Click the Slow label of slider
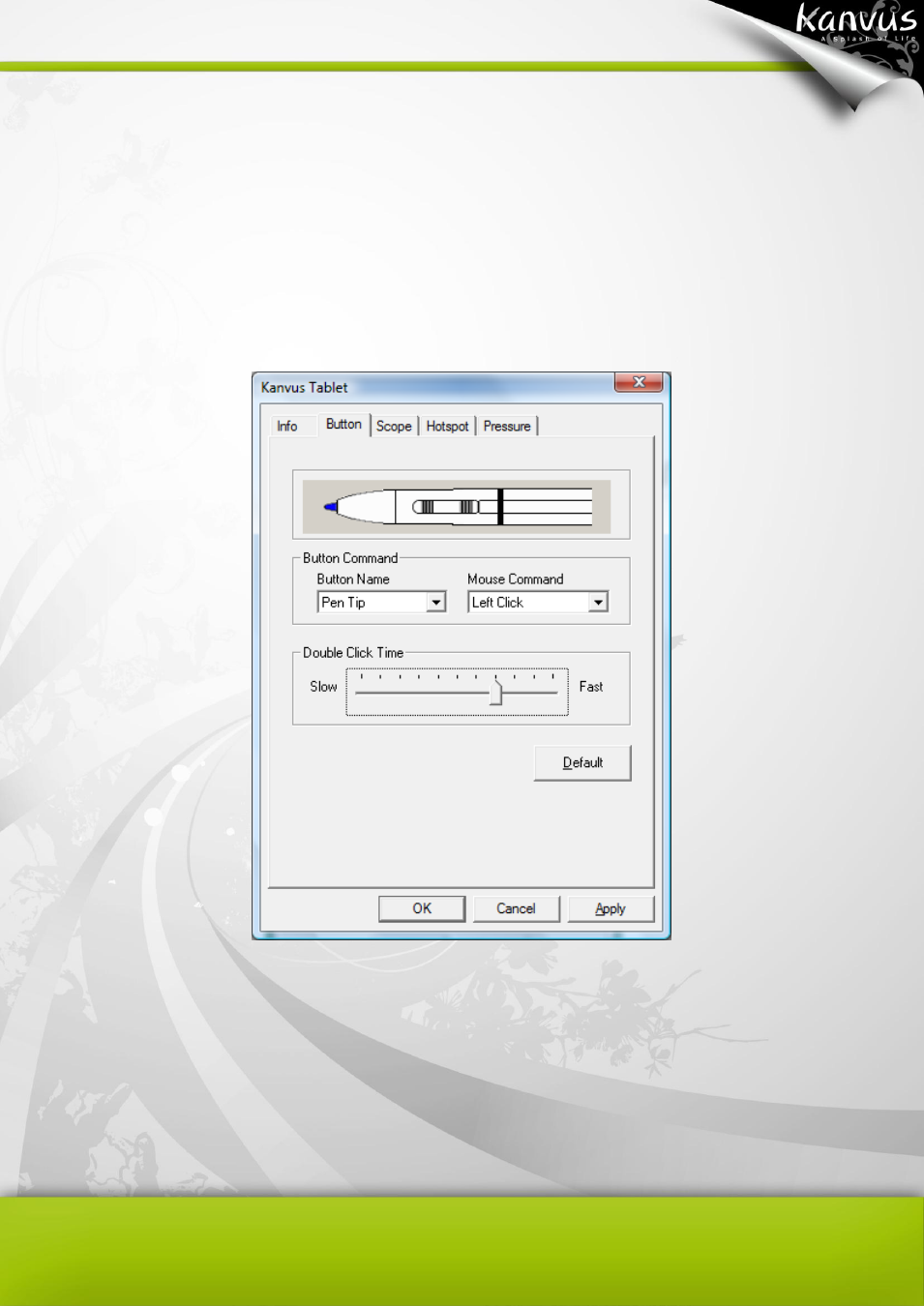 point(323,687)
